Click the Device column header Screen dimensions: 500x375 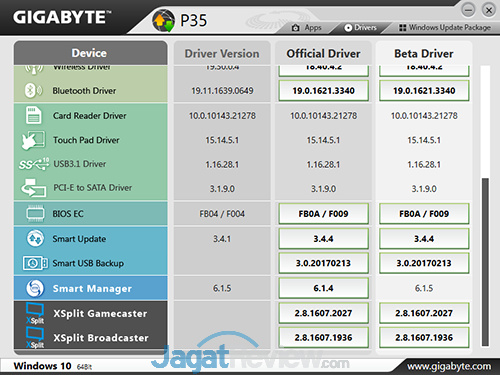[x=90, y=53]
